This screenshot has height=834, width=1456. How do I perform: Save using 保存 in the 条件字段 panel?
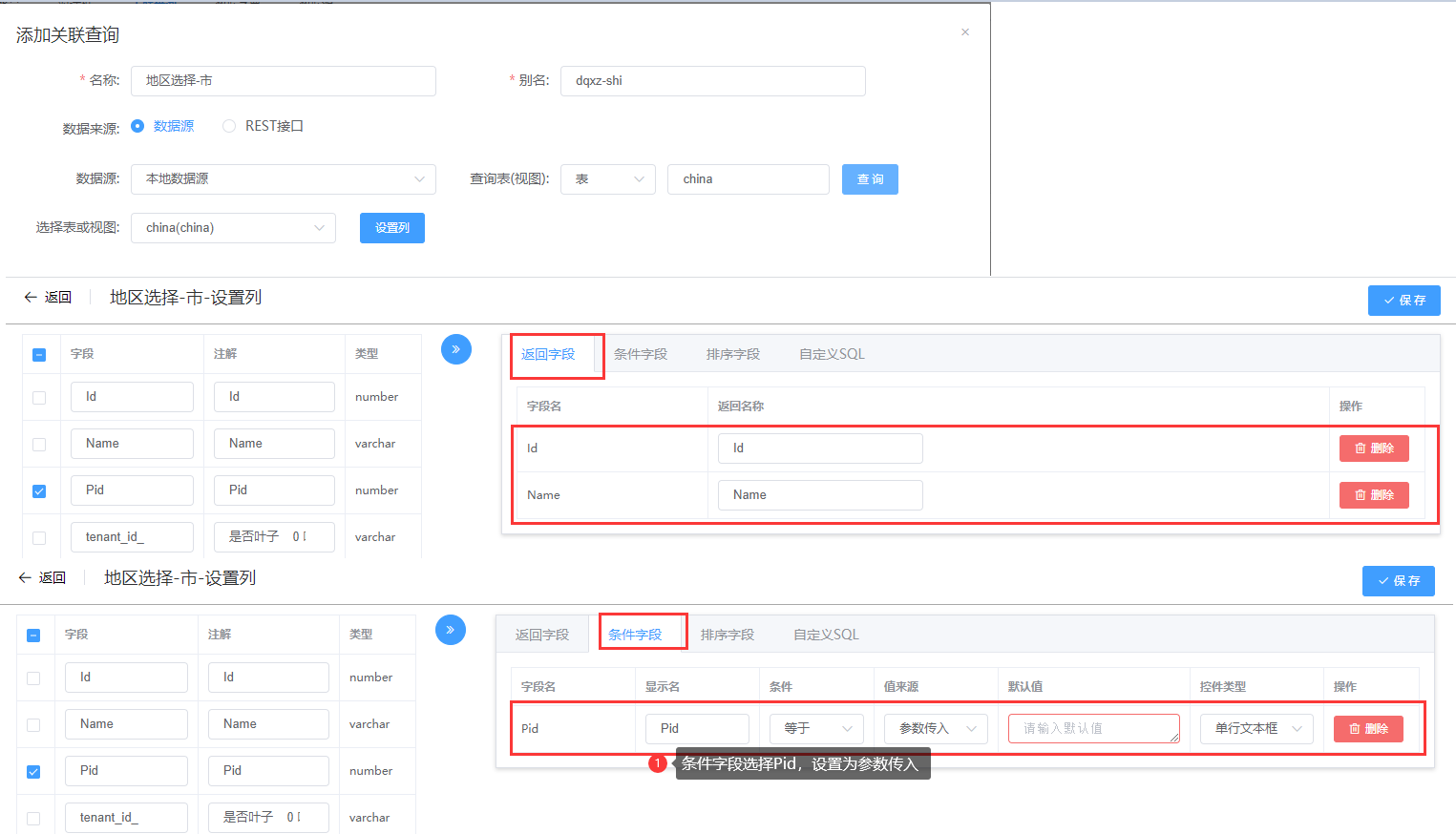click(1399, 581)
